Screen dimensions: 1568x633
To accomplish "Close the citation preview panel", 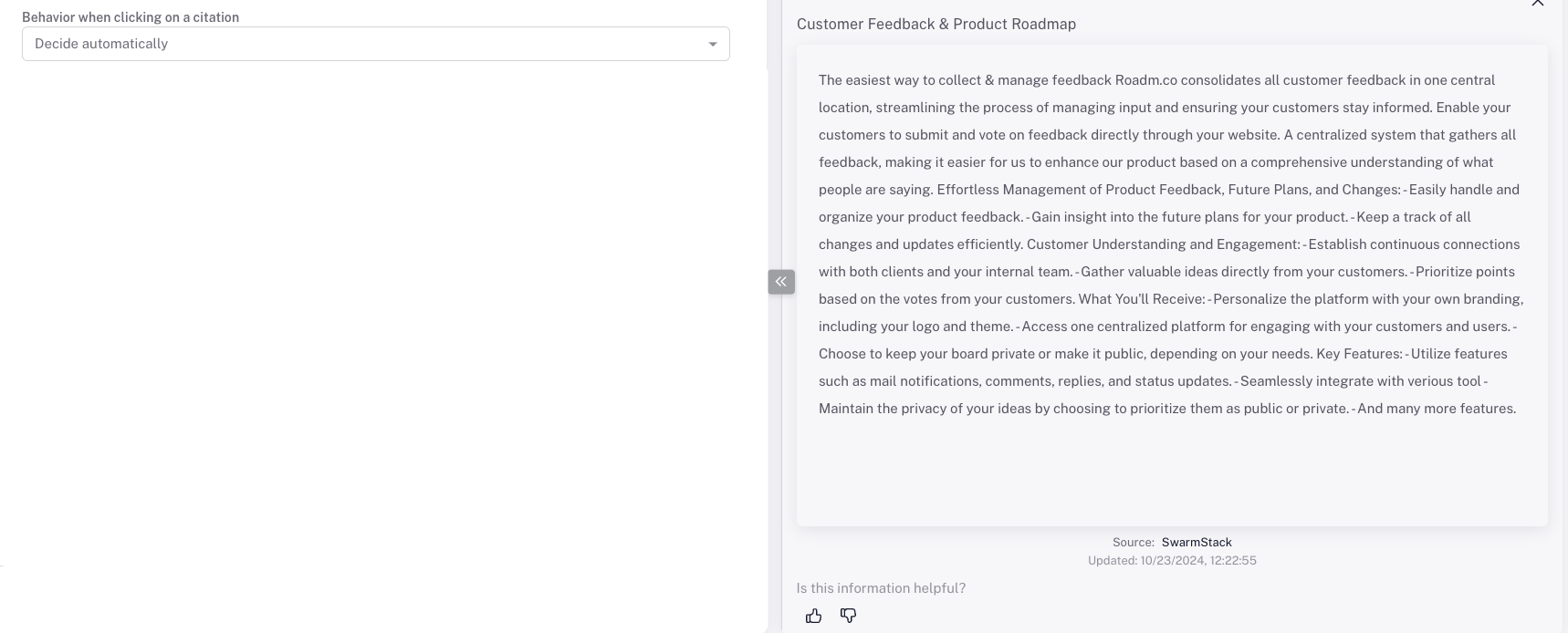I will [1537, 4].
